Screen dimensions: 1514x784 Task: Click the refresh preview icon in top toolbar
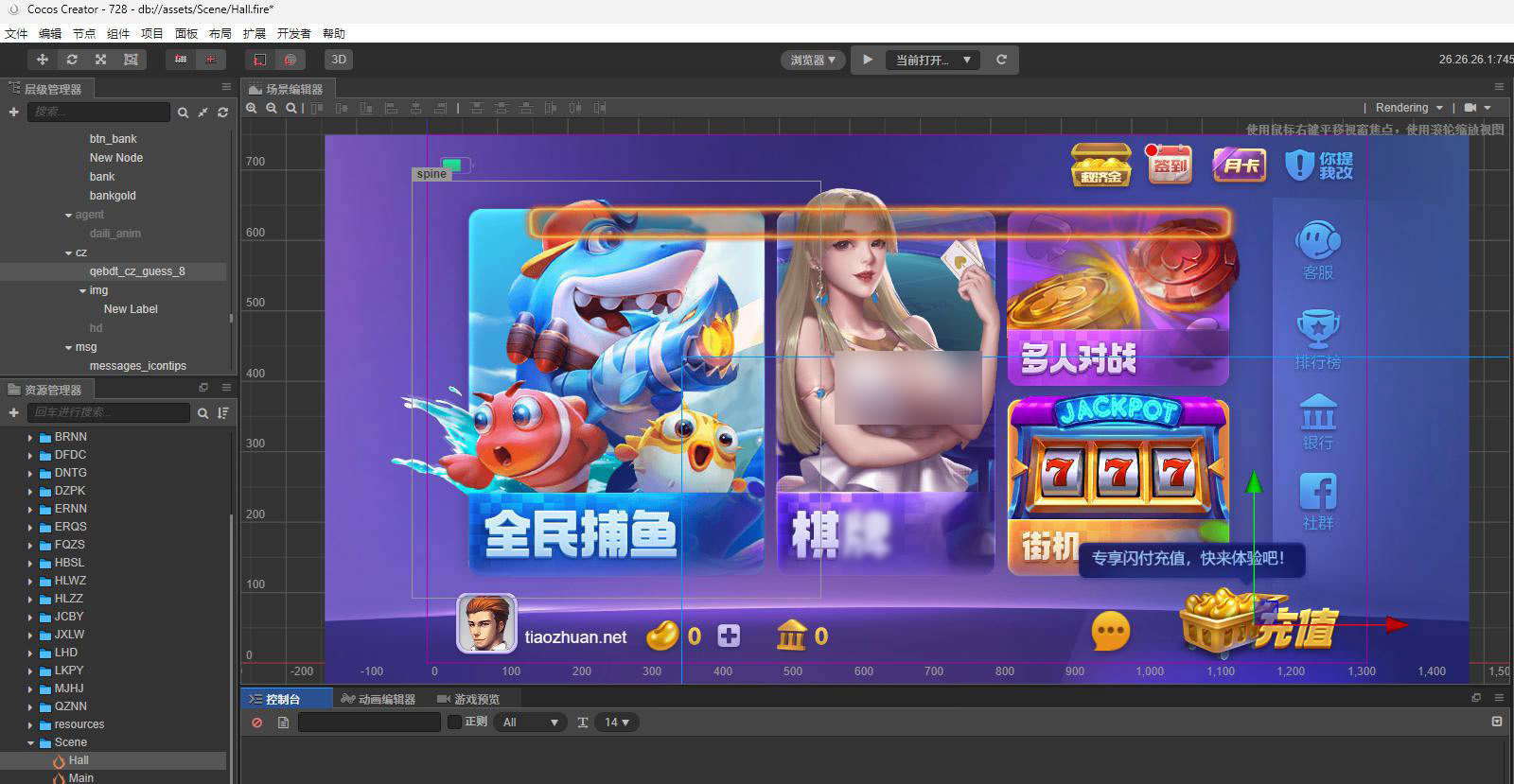coord(1001,60)
